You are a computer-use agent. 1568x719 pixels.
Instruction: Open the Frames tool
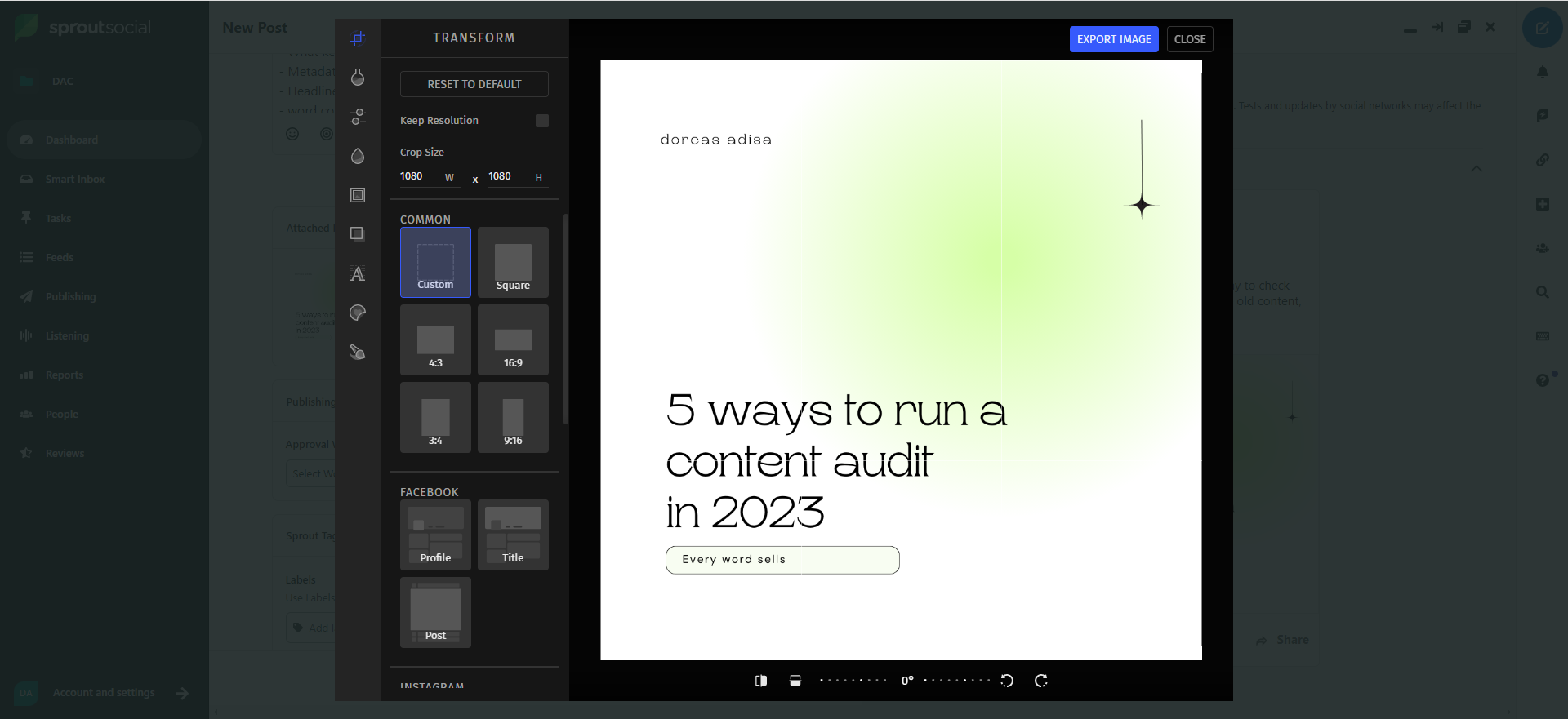point(358,195)
